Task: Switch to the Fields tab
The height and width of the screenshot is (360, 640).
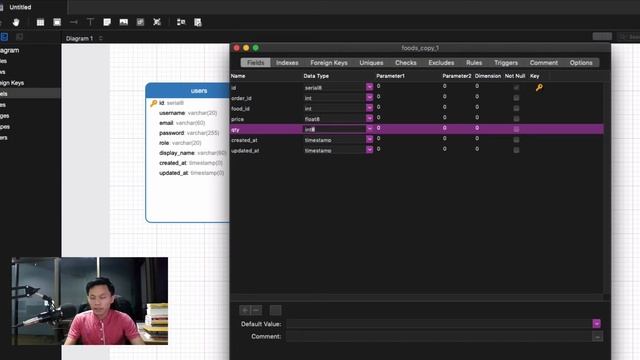Action: tap(256, 62)
